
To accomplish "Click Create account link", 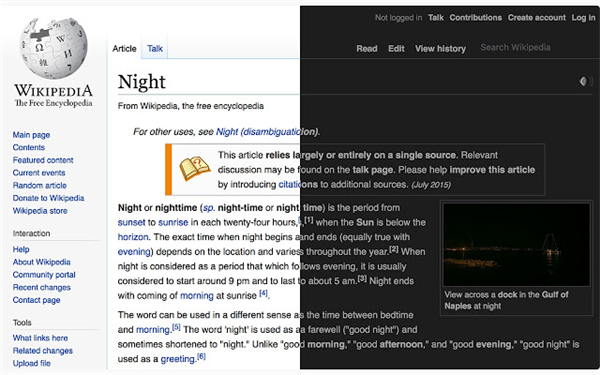I will pyautogui.click(x=536, y=18).
